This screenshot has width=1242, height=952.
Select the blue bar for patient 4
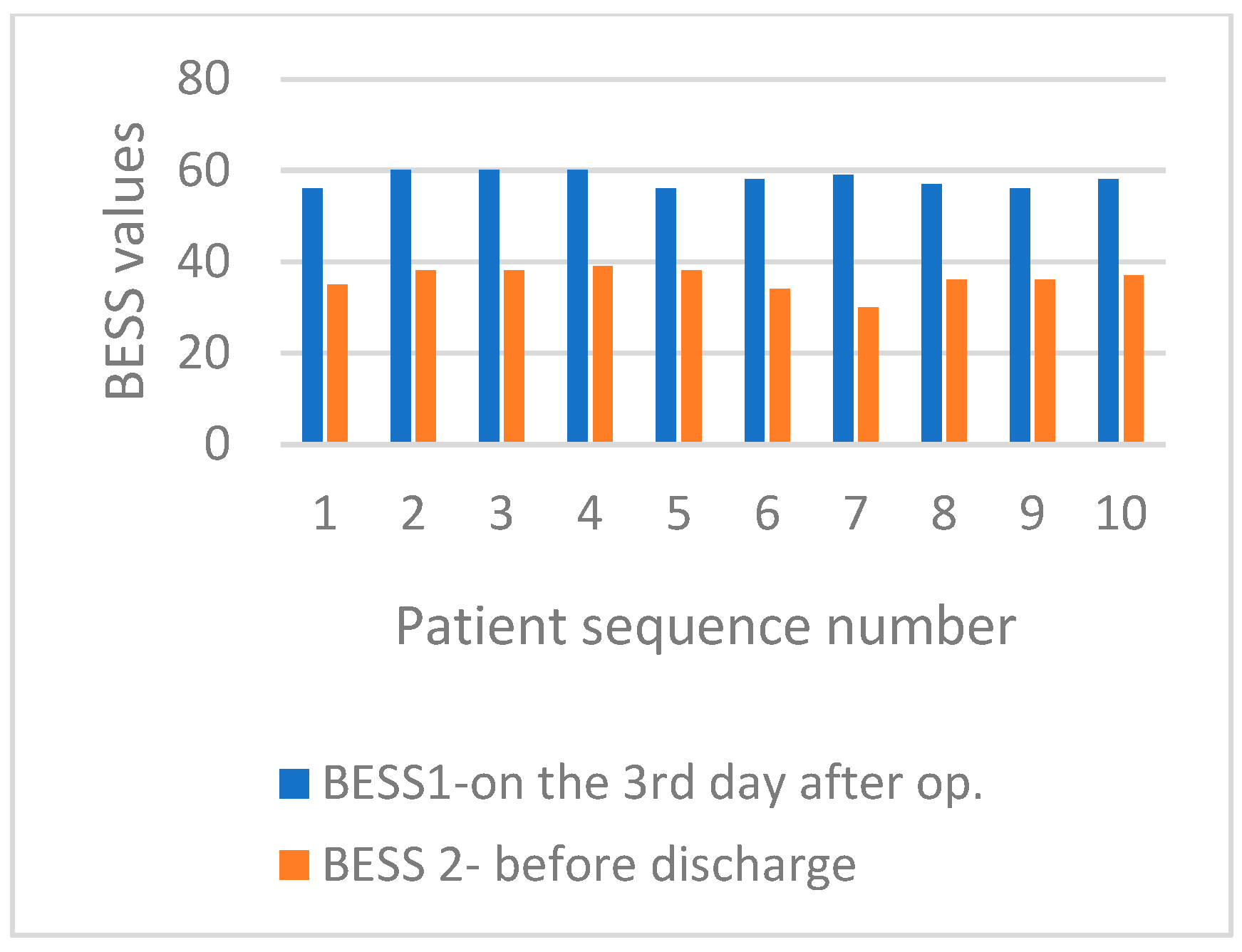click(x=577, y=306)
